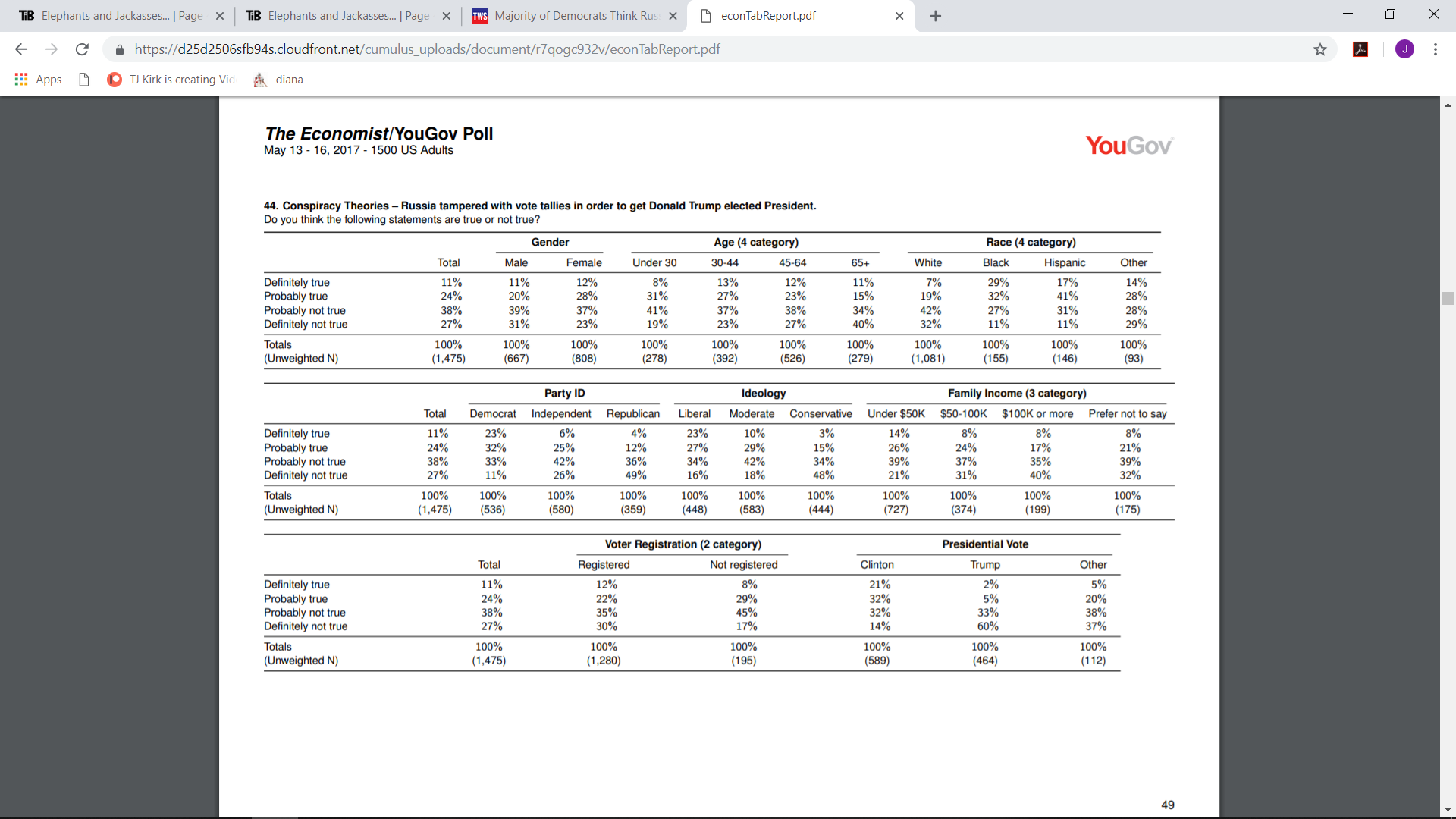Click the Republican column label
1456x819 pixels.
coord(633,413)
